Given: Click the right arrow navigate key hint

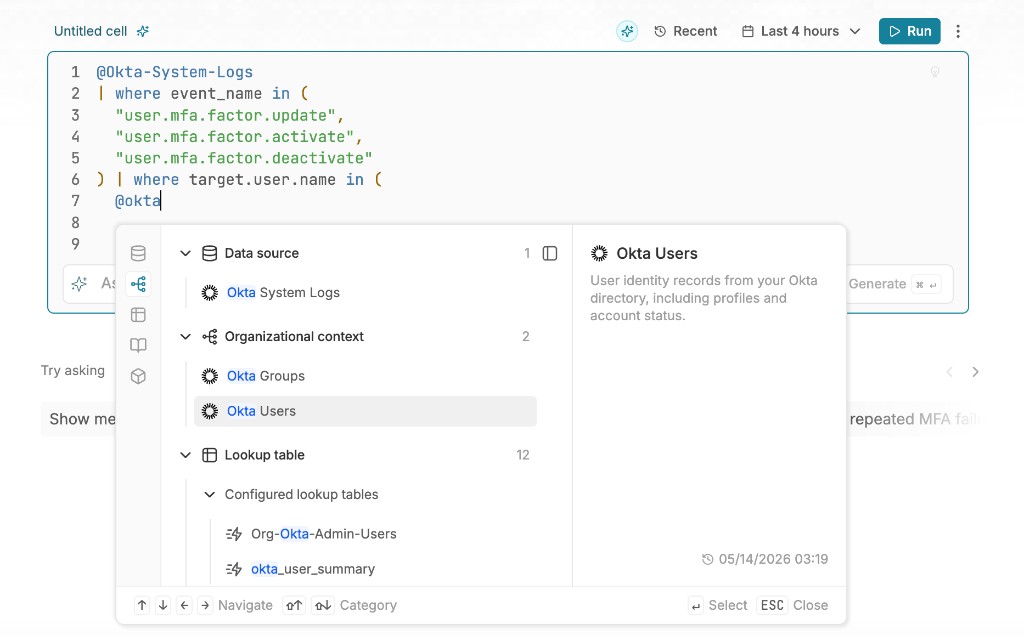Looking at the screenshot, I should pos(205,605).
